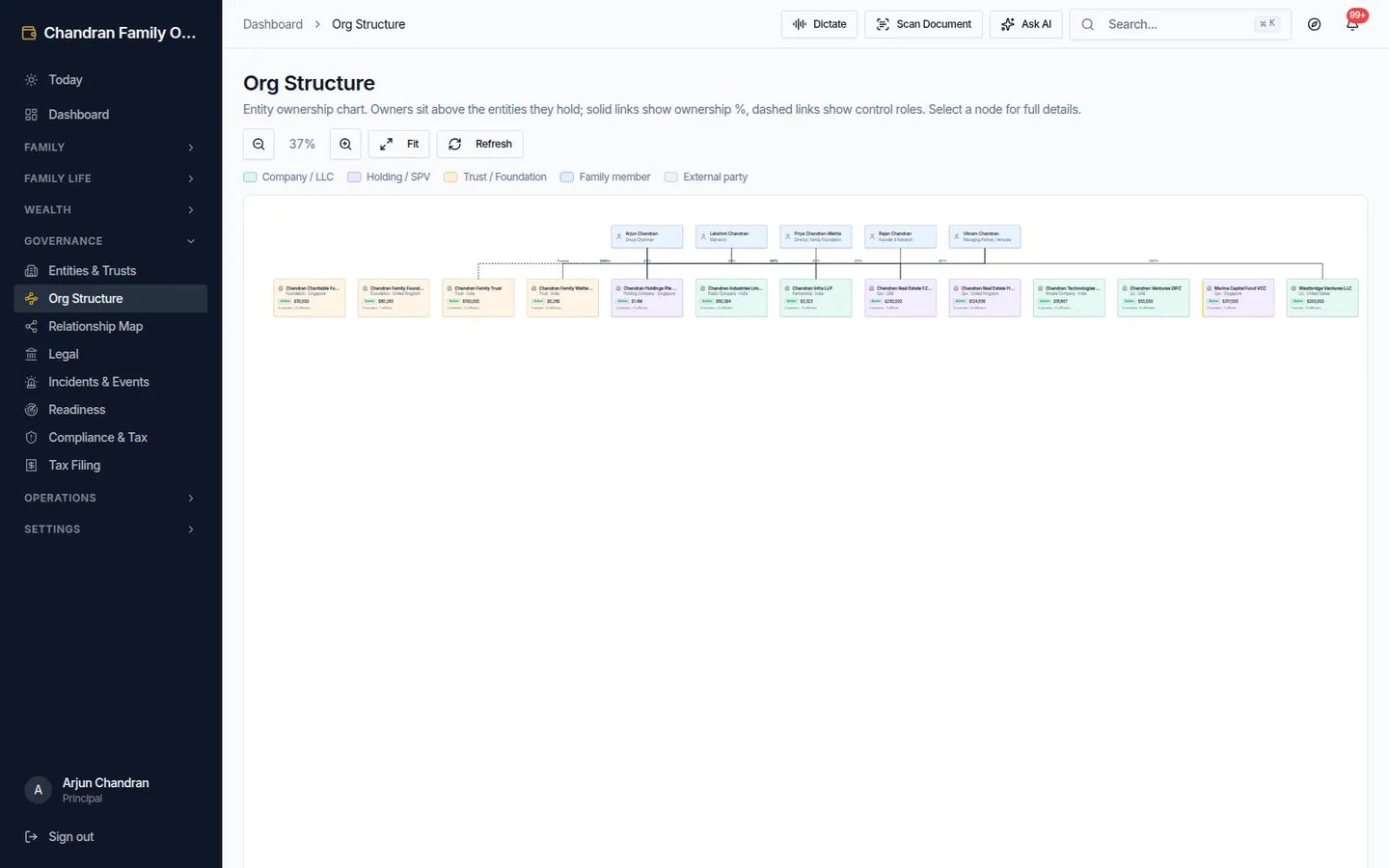Click the zoom in magnifier icon
The width and height of the screenshot is (1389, 868).
point(345,144)
